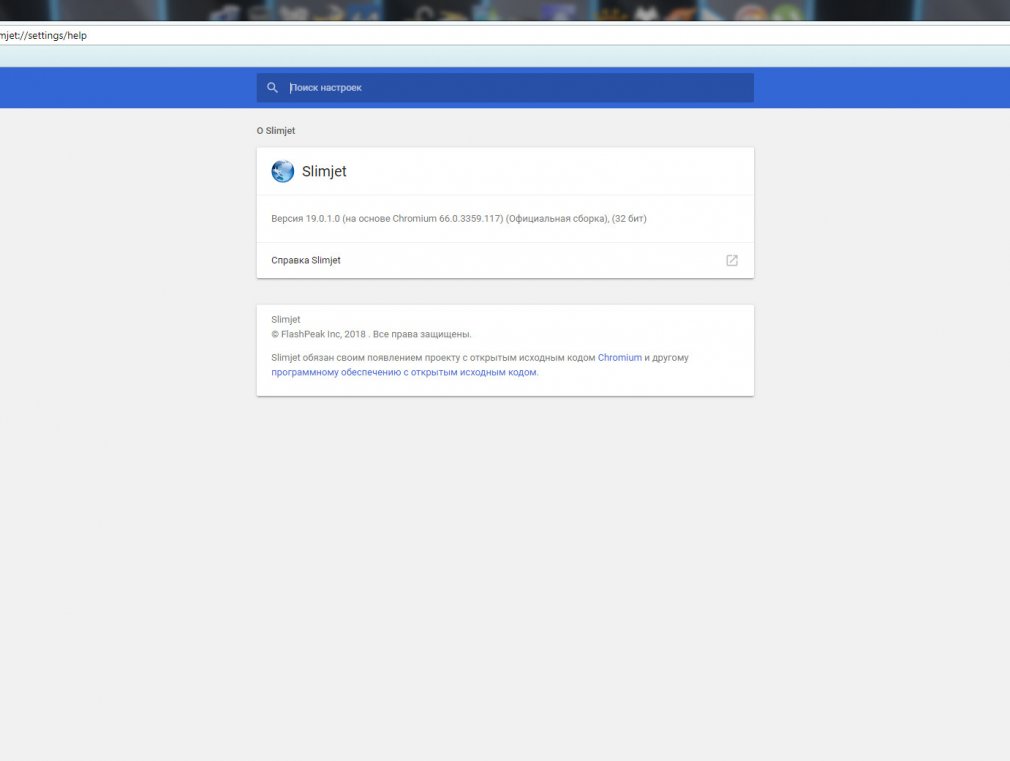
Task: Select the version text 'Версия 19.0.1.0'
Action: [x=305, y=218]
